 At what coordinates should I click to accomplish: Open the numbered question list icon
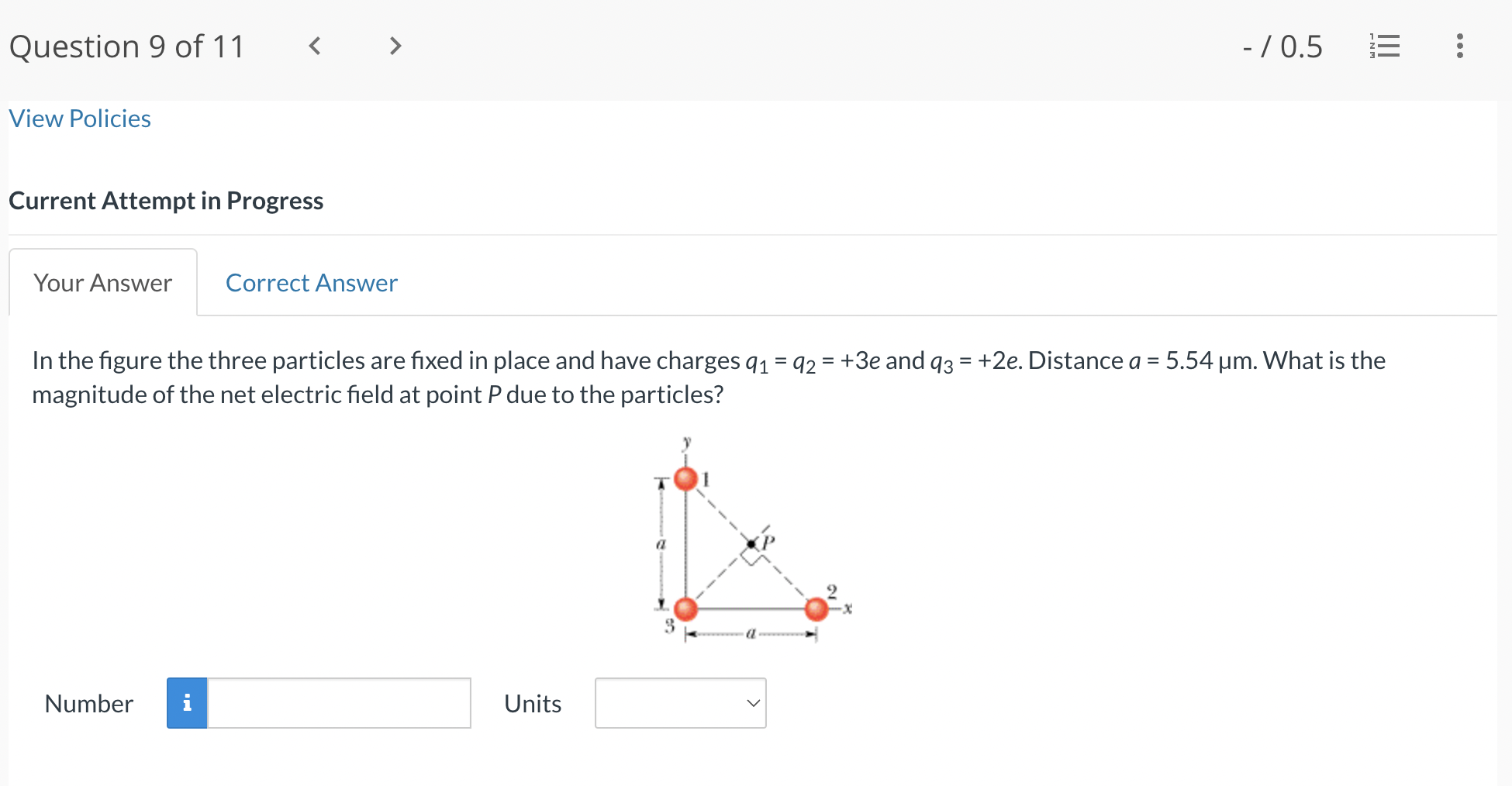pos(1386,47)
